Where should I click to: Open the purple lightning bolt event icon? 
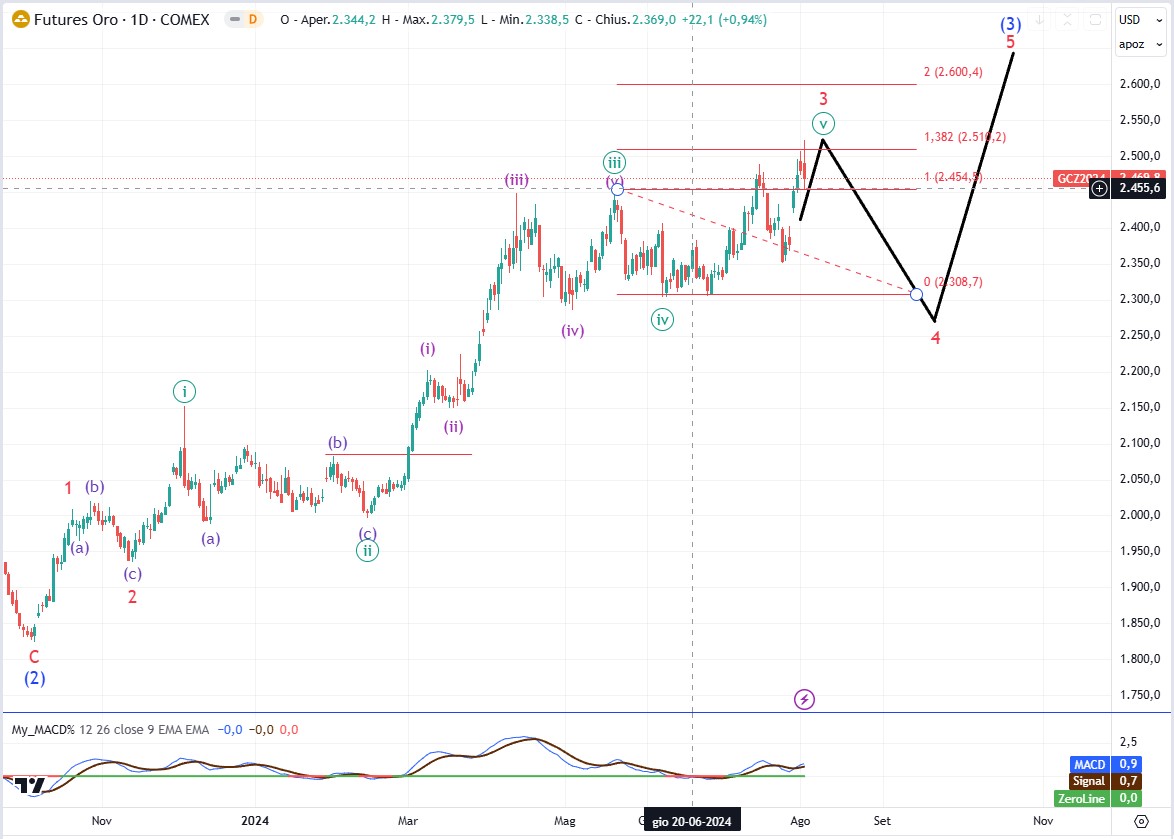tap(804, 699)
